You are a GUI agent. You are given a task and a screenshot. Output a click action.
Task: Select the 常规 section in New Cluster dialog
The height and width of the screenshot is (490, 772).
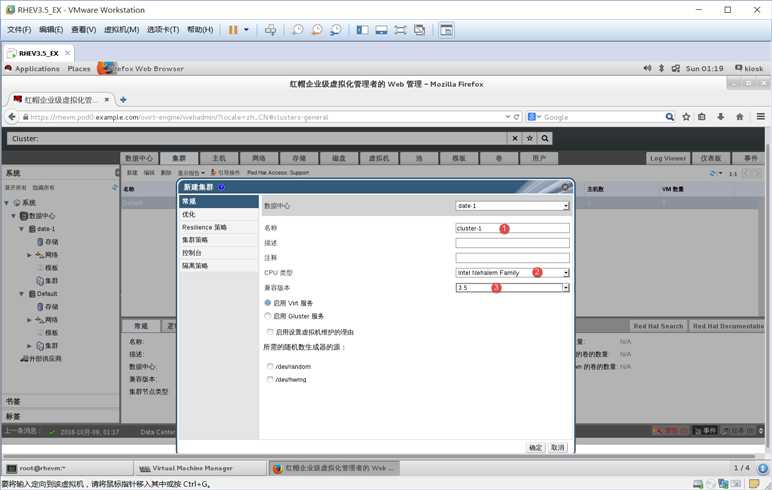click(x=219, y=201)
